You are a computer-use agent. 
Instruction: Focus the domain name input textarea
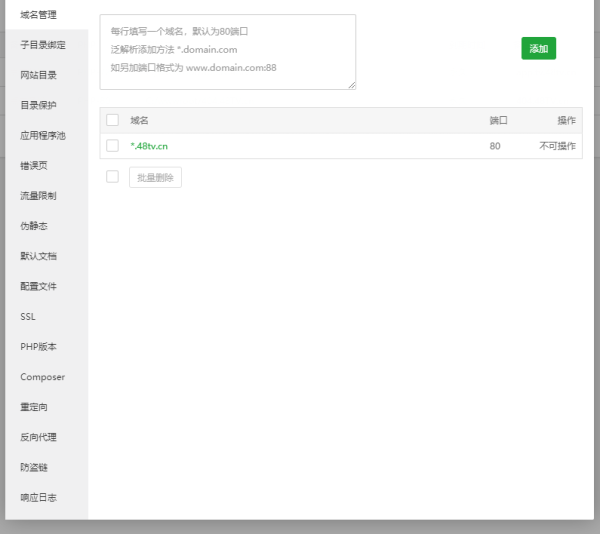[x=228, y=52]
